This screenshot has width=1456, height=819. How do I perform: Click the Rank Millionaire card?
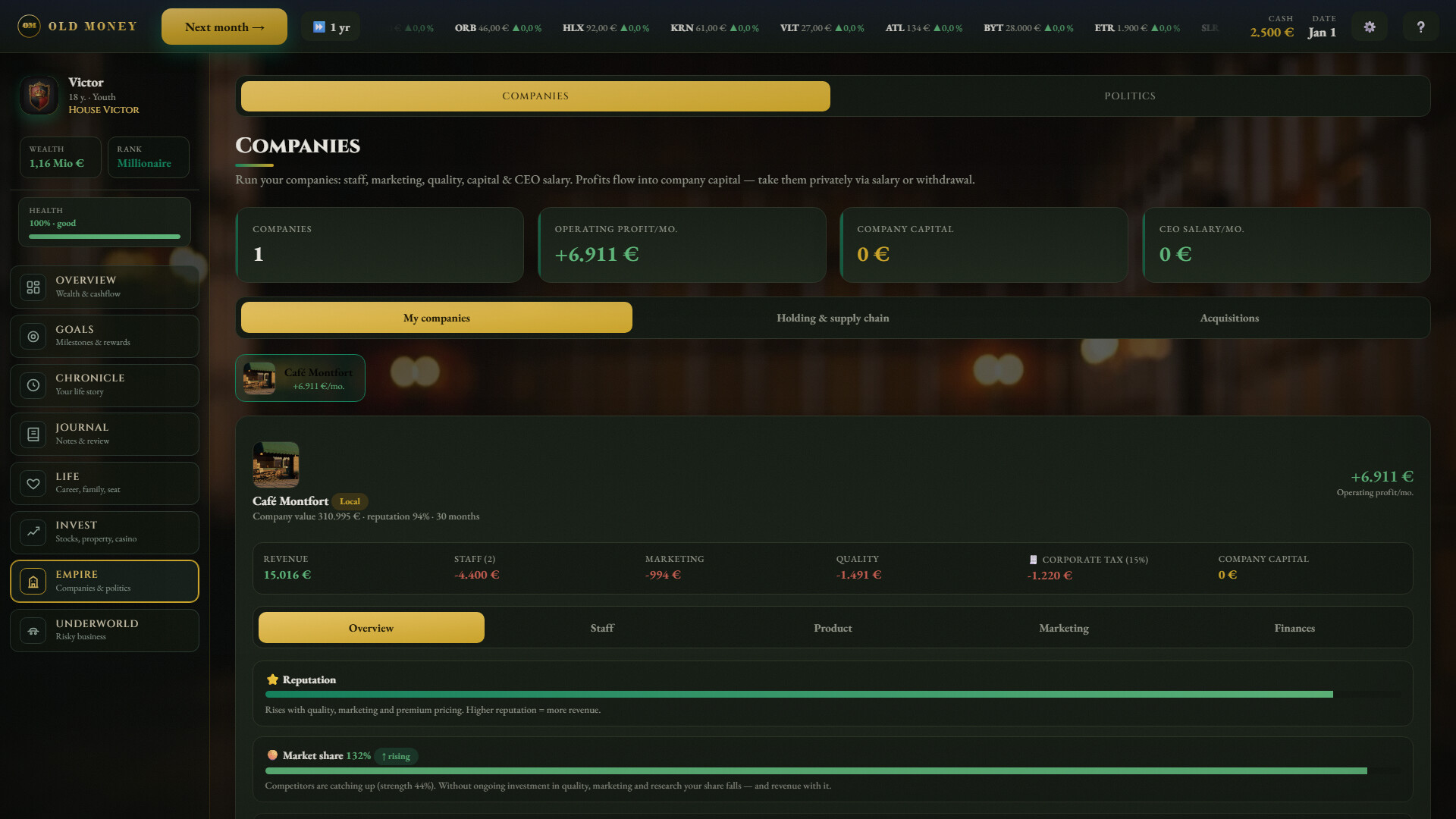(149, 157)
